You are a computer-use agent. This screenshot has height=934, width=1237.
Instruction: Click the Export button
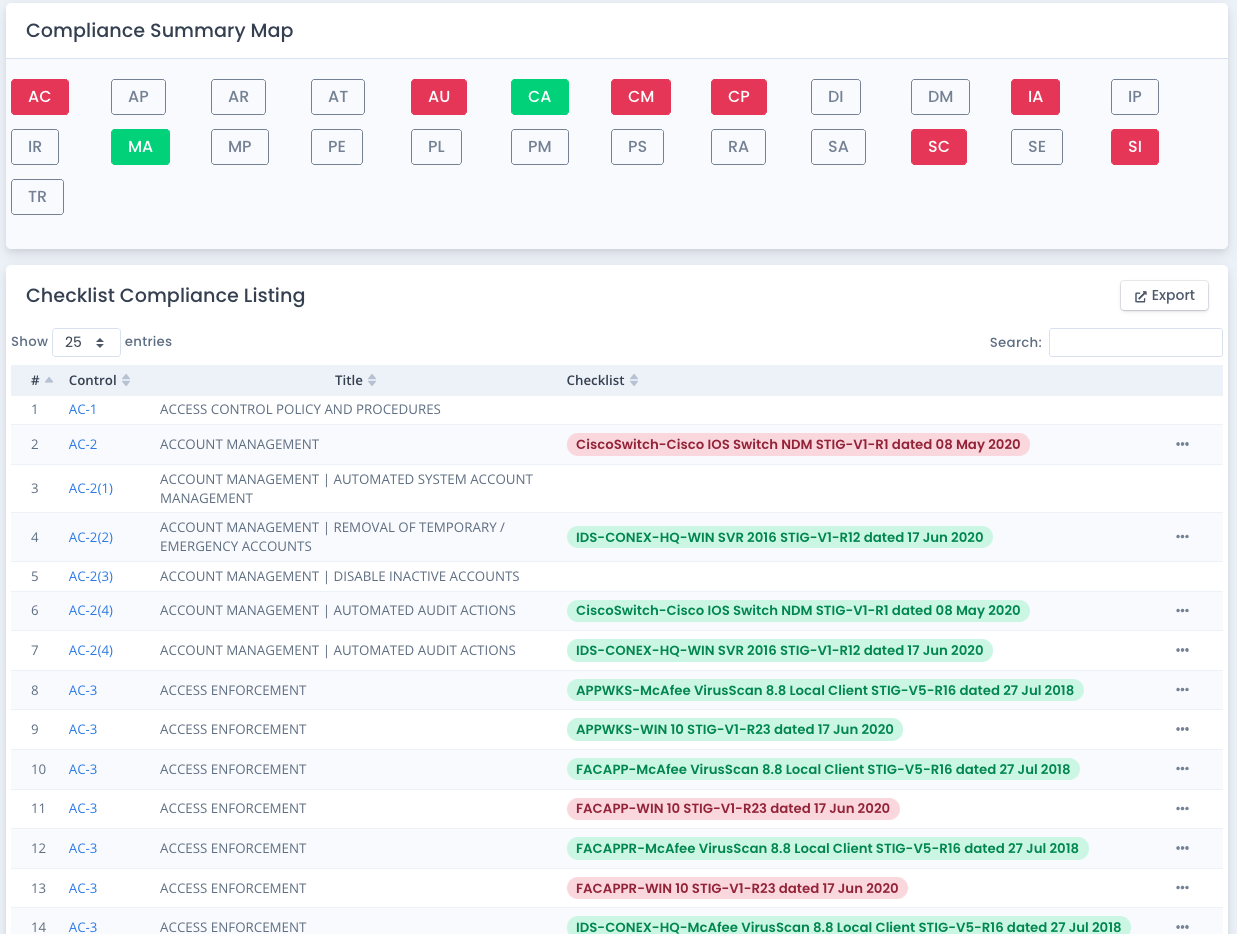1164,295
